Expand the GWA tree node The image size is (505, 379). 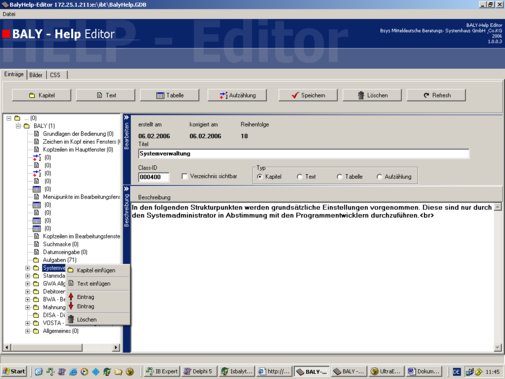tap(28, 284)
